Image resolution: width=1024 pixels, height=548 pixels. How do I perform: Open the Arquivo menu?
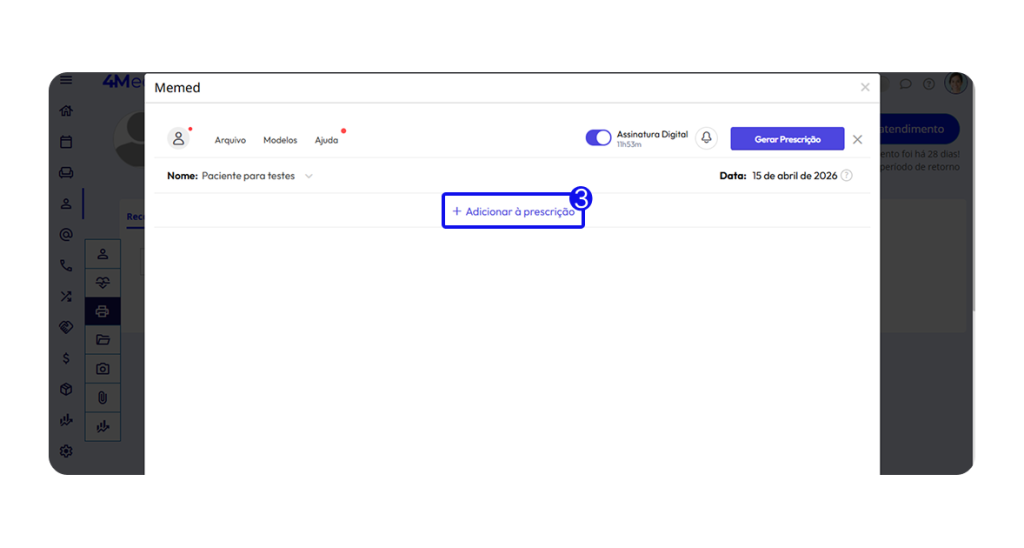tap(230, 140)
